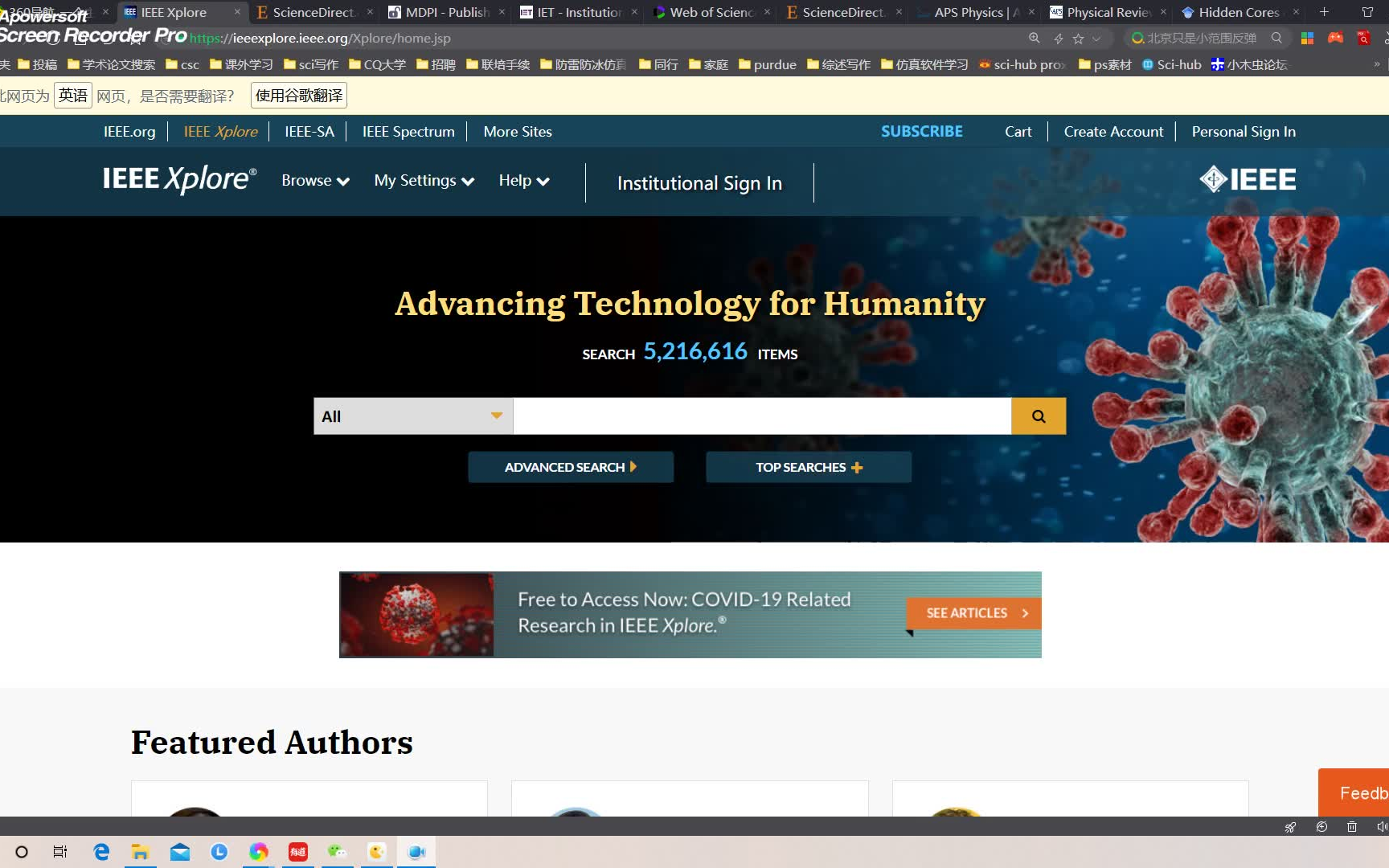The image size is (1389, 868).
Task: Click the IEEE diamond logo
Action: (x=1248, y=178)
